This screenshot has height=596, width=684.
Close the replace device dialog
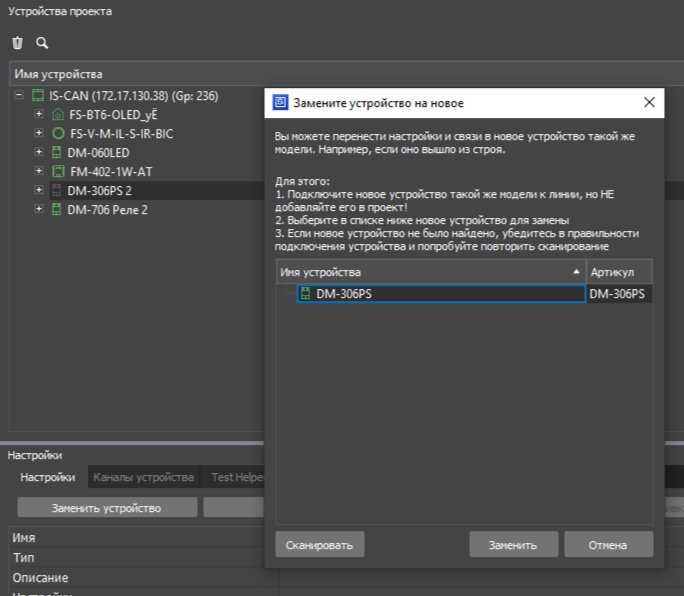pyautogui.click(x=649, y=102)
